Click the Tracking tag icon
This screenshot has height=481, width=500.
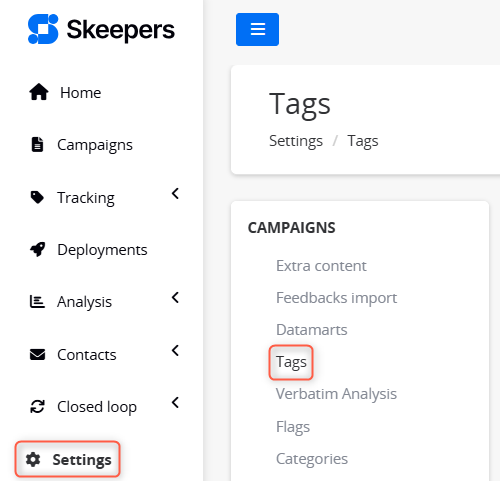tap(37, 197)
